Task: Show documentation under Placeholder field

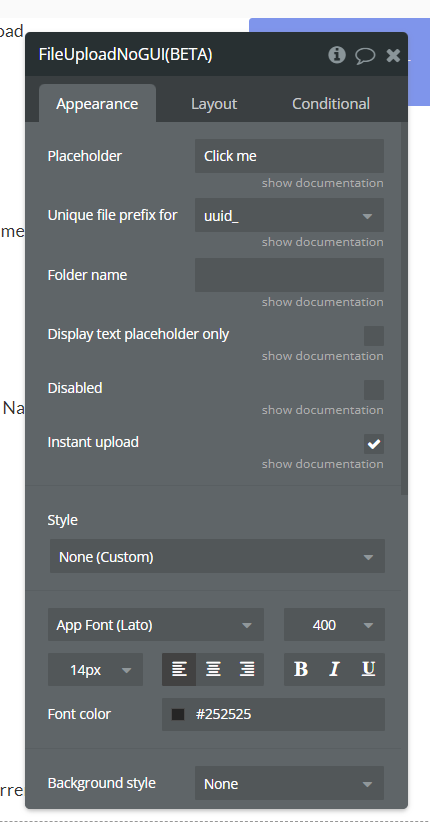Action: [x=322, y=183]
